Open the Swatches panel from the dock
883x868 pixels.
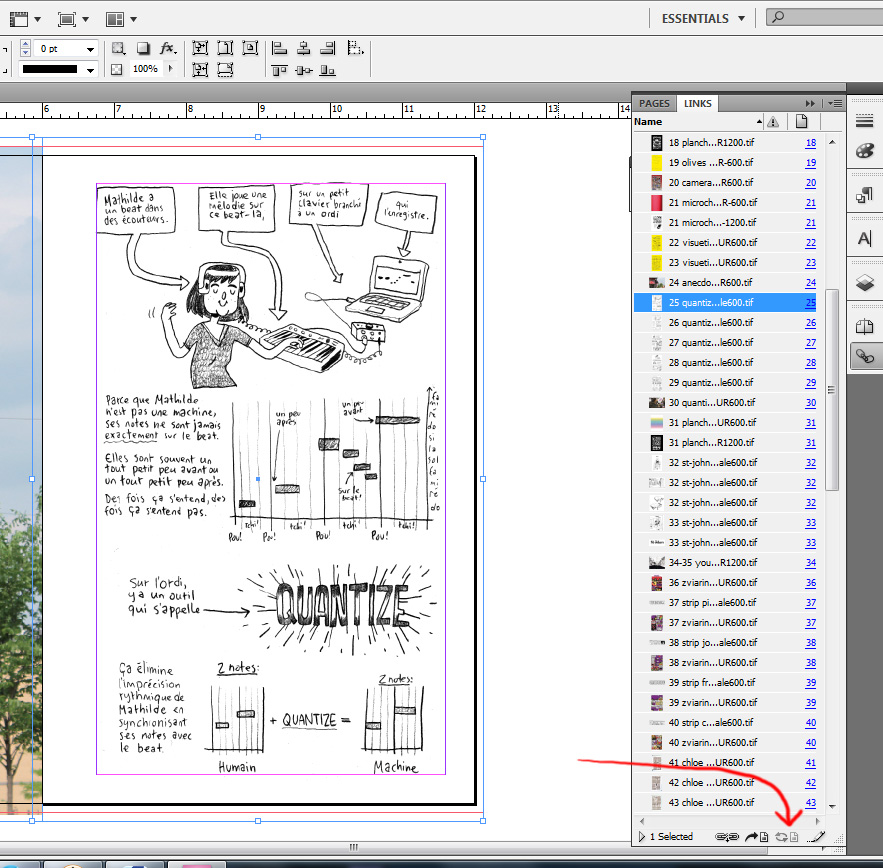tap(865, 151)
